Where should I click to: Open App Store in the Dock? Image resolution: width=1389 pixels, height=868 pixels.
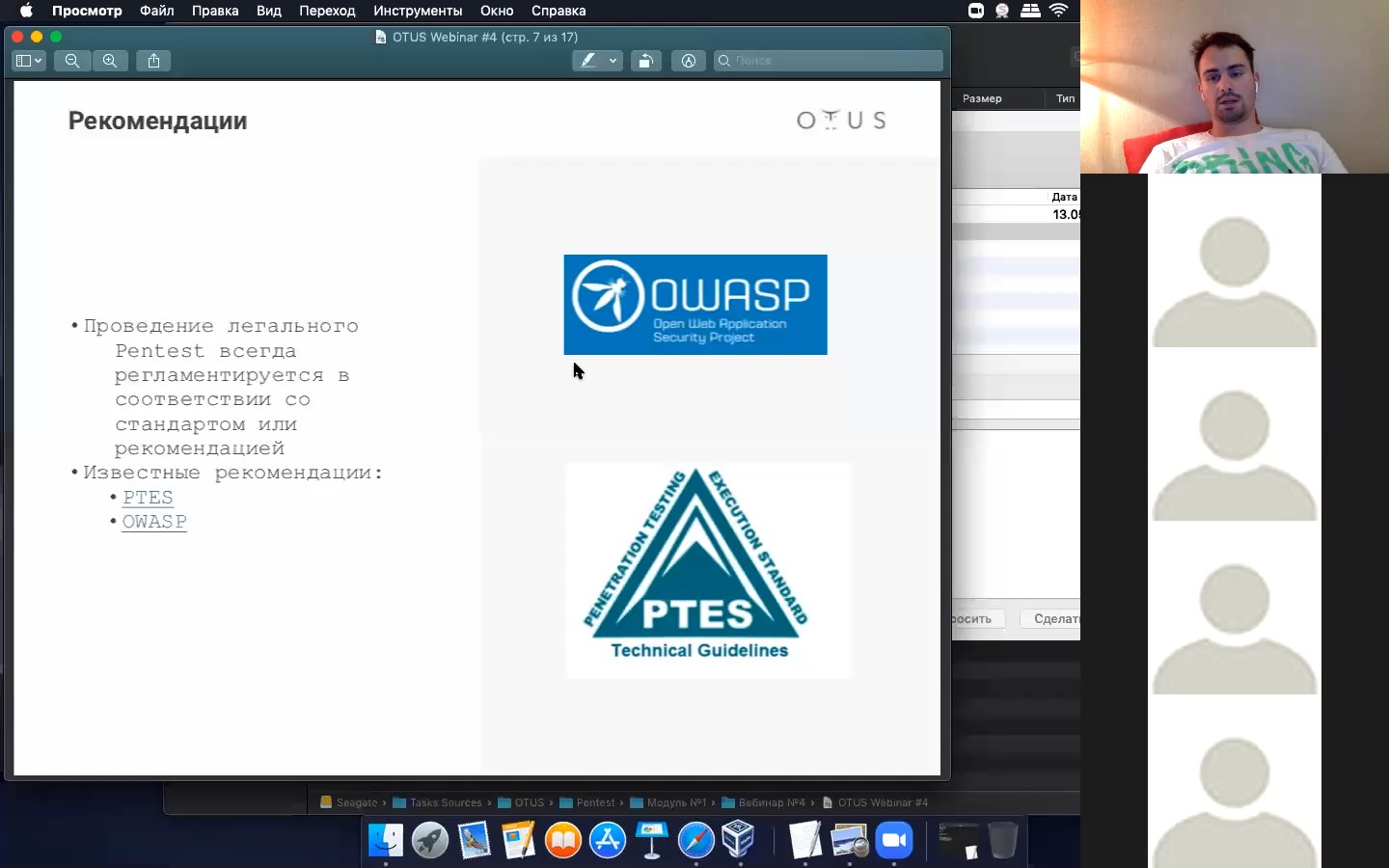(x=608, y=840)
